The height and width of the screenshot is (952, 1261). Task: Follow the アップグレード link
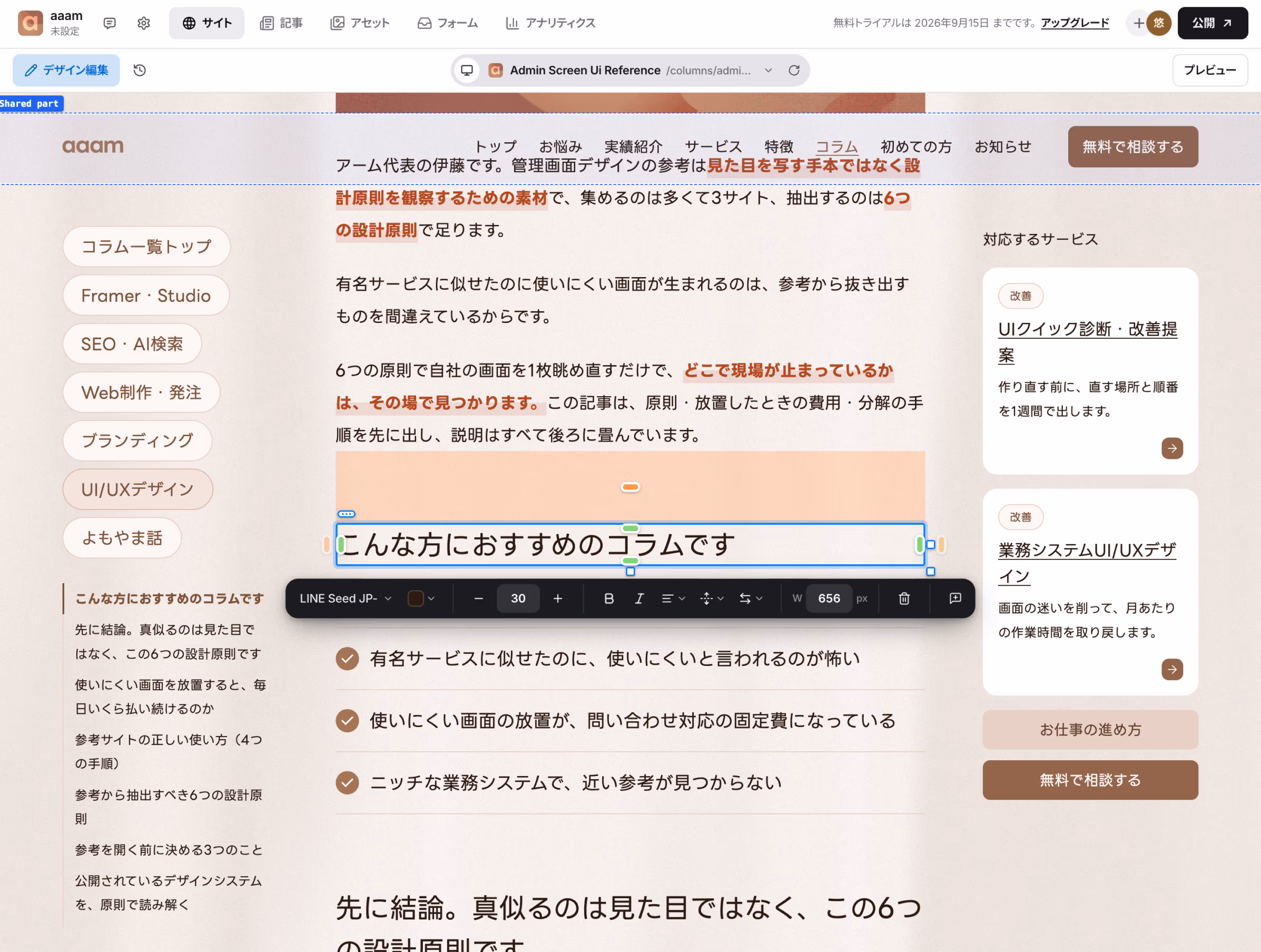pyautogui.click(x=1075, y=23)
